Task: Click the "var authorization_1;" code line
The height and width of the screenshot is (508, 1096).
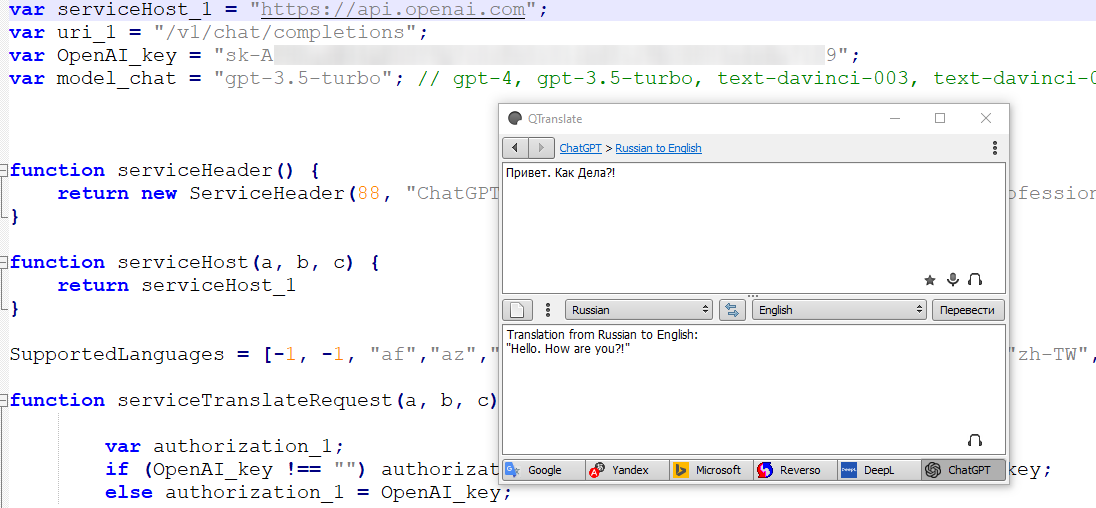Action: click(224, 446)
